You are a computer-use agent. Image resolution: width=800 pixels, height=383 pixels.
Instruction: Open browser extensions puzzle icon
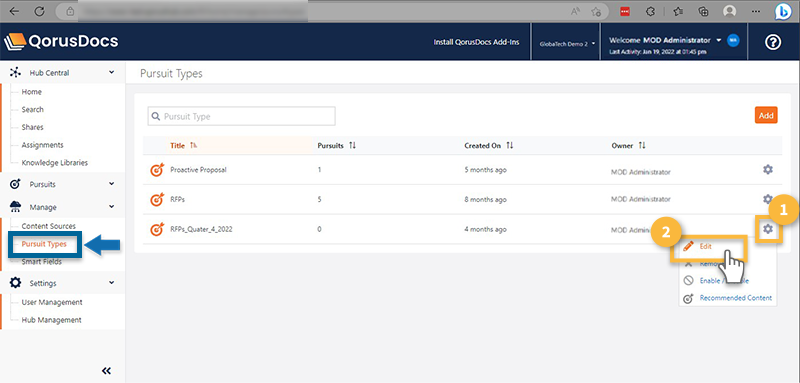pyautogui.click(x=651, y=11)
